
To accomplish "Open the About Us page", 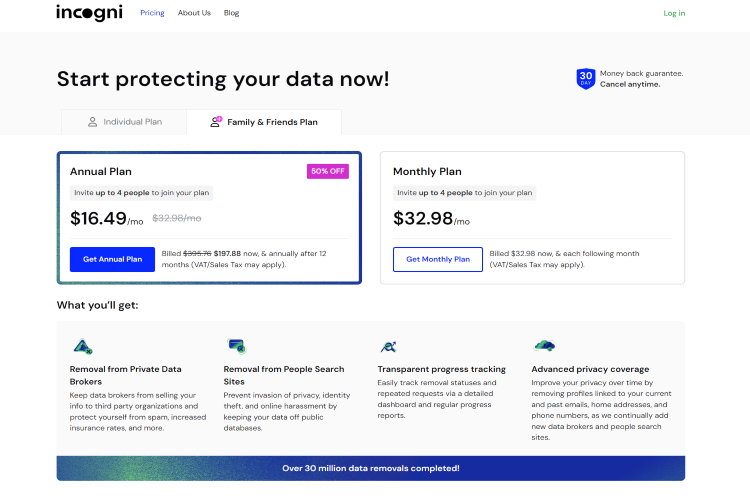I will (194, 13).
